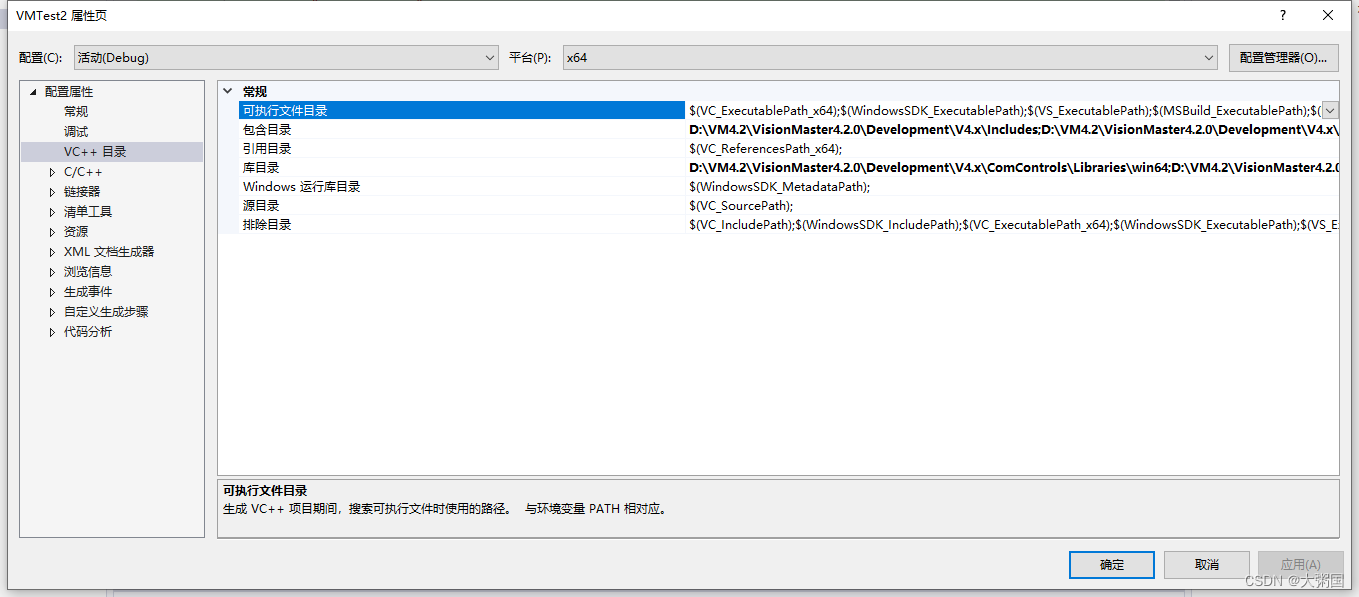Screen dimensions: 1359x597
Task: Select the C/C++ tree label
Action: click(x=83, y=172)
